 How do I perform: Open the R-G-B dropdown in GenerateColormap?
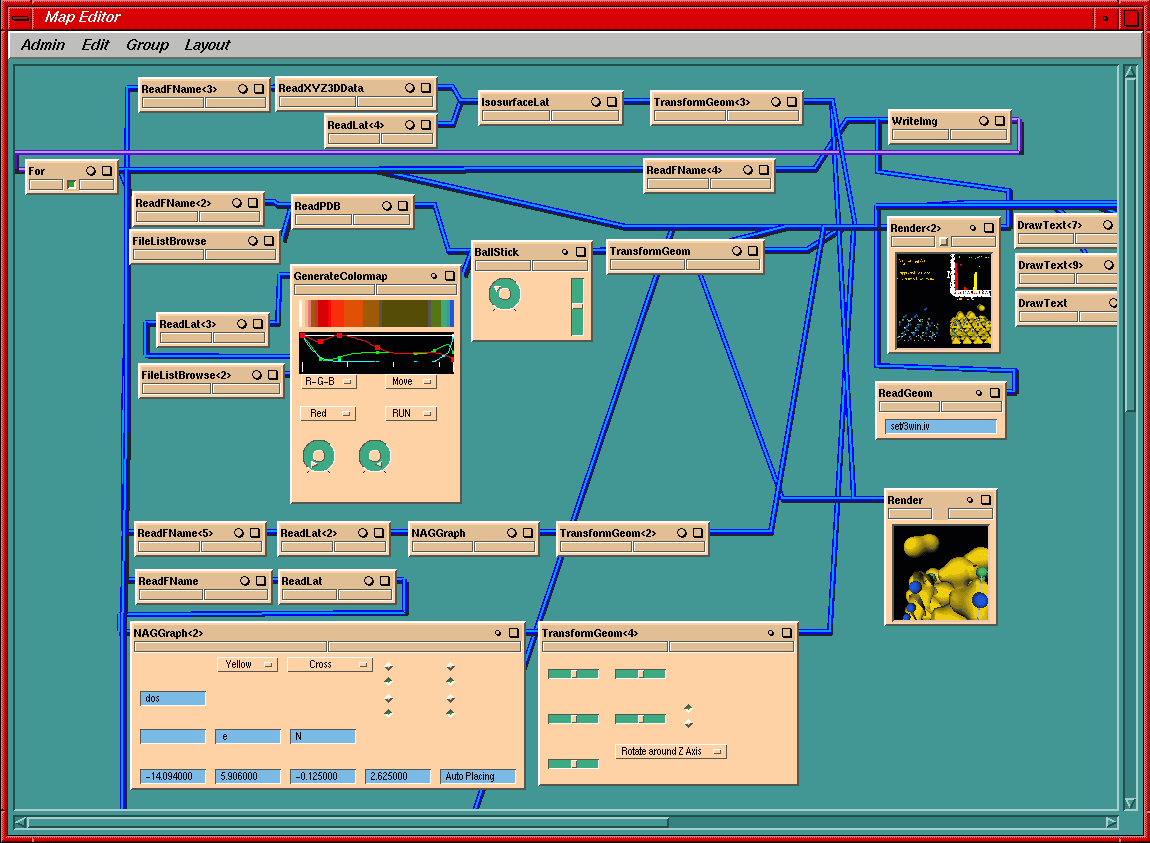(x=328, y=382)
